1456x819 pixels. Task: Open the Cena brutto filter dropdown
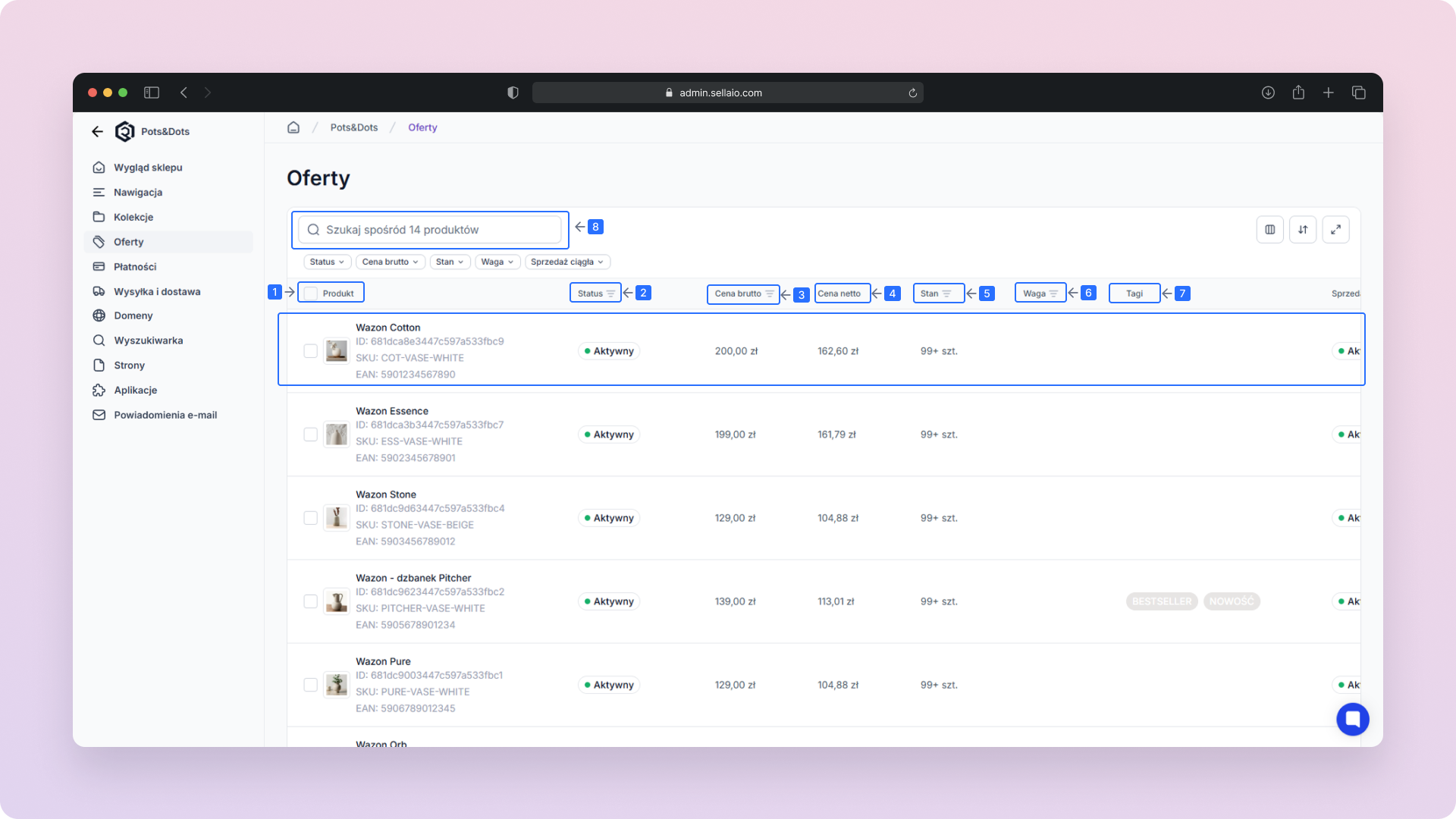(x=390, y=262)
